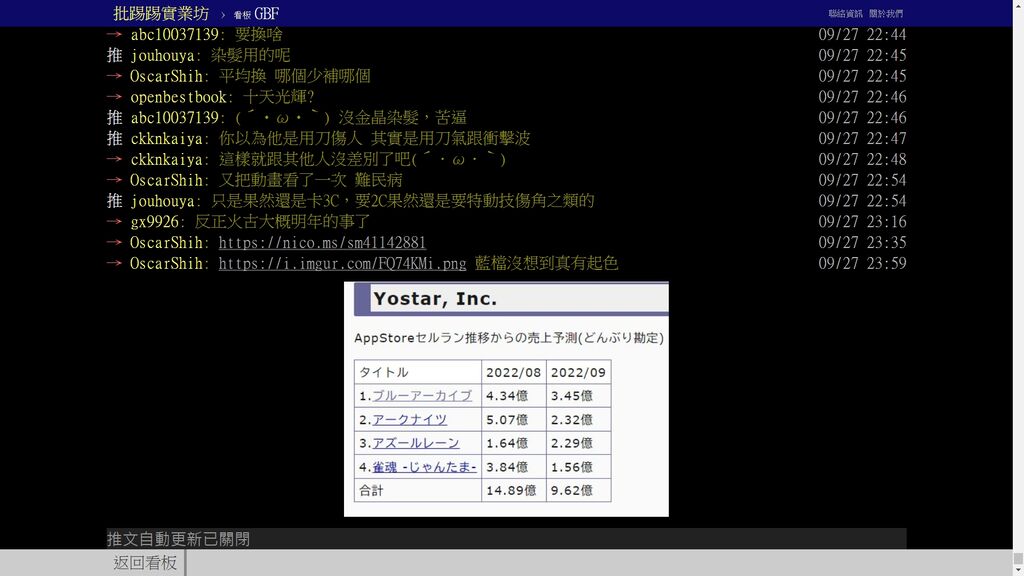The height and width of the screenshot is (576, 1024).
Task: Open the 關於我們 link in the header
Action: click(x=886, y=13)
